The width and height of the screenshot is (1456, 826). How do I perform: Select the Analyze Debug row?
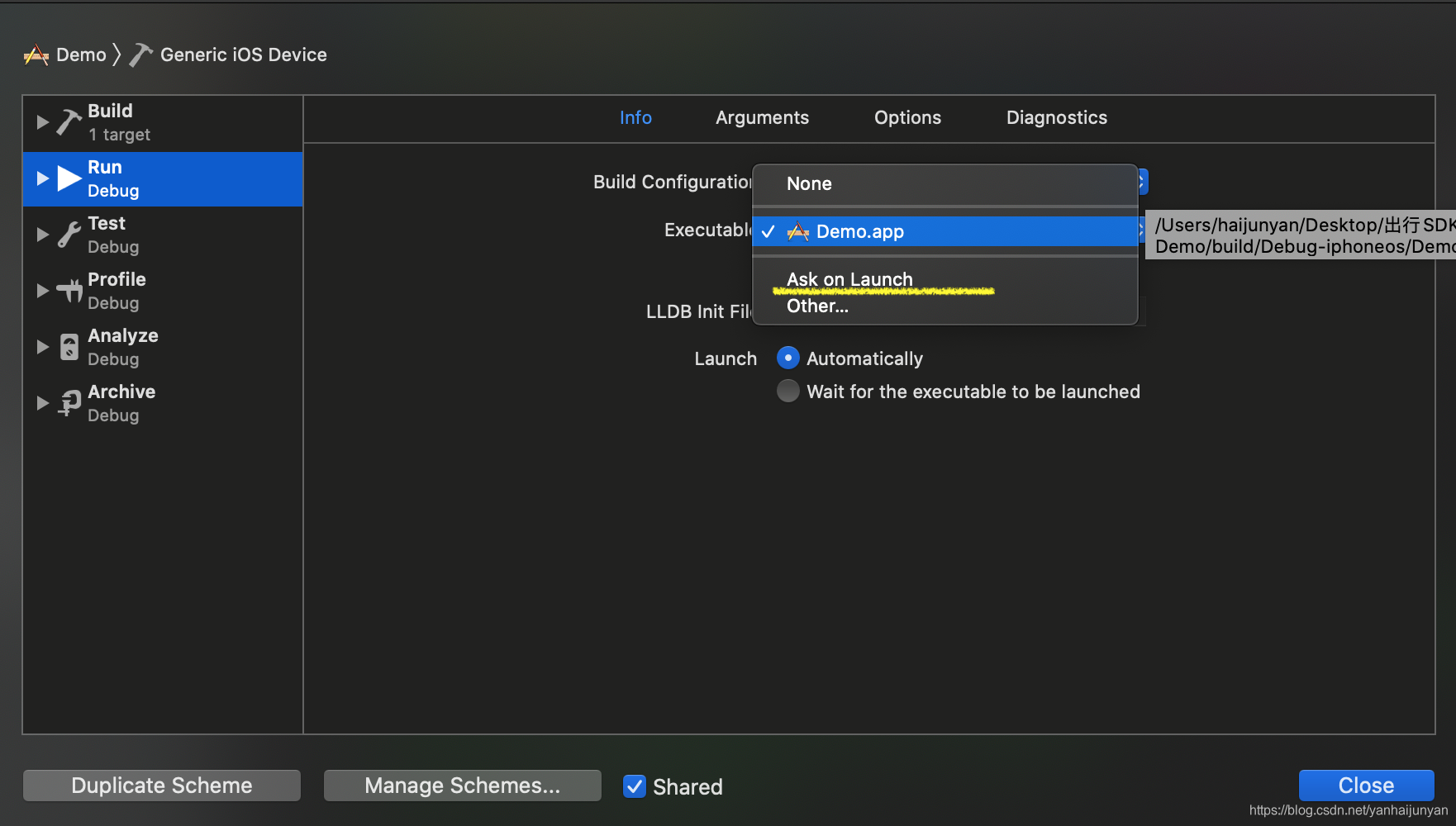coord(163,348)
